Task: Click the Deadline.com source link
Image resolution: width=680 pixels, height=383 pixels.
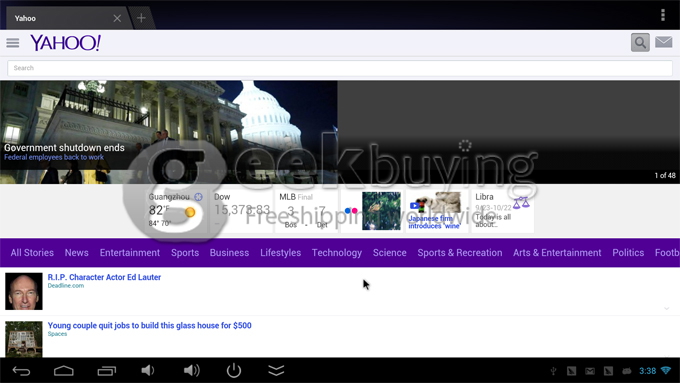Action: (x=65, y=286)
